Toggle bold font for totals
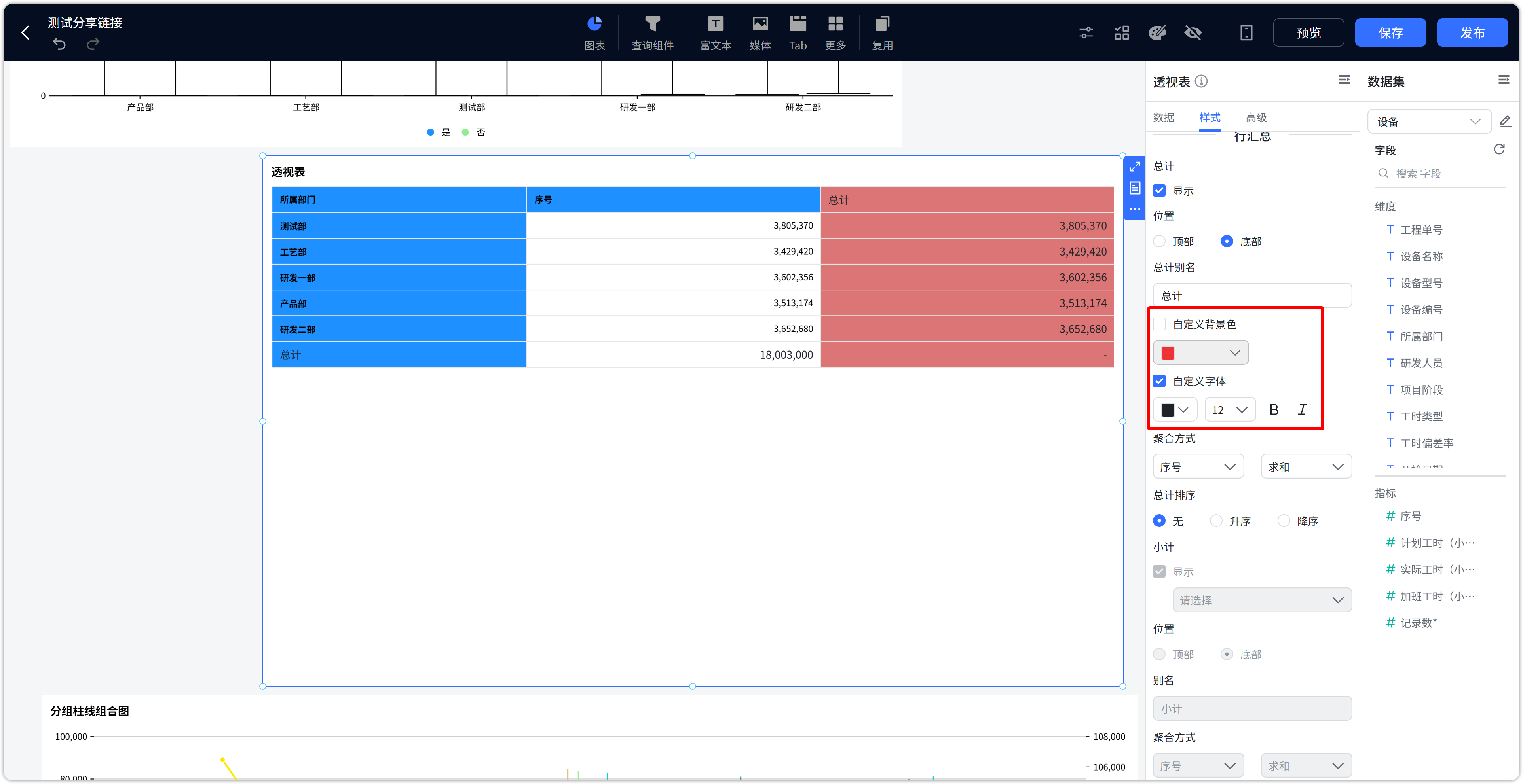 (1274, 409)
